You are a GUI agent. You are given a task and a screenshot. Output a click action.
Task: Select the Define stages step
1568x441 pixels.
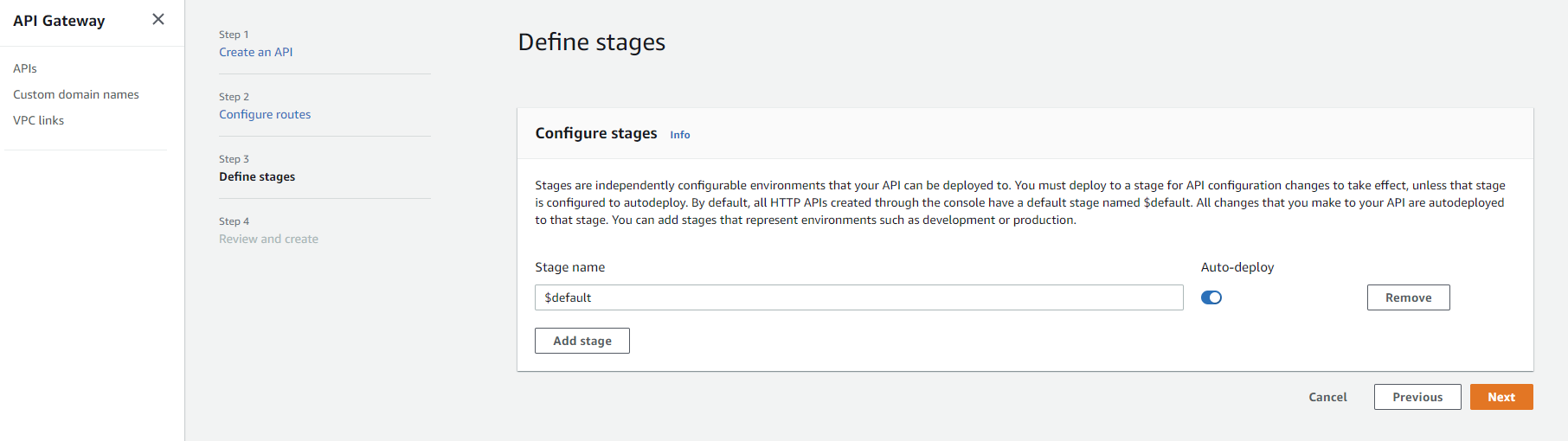point(257,176)
